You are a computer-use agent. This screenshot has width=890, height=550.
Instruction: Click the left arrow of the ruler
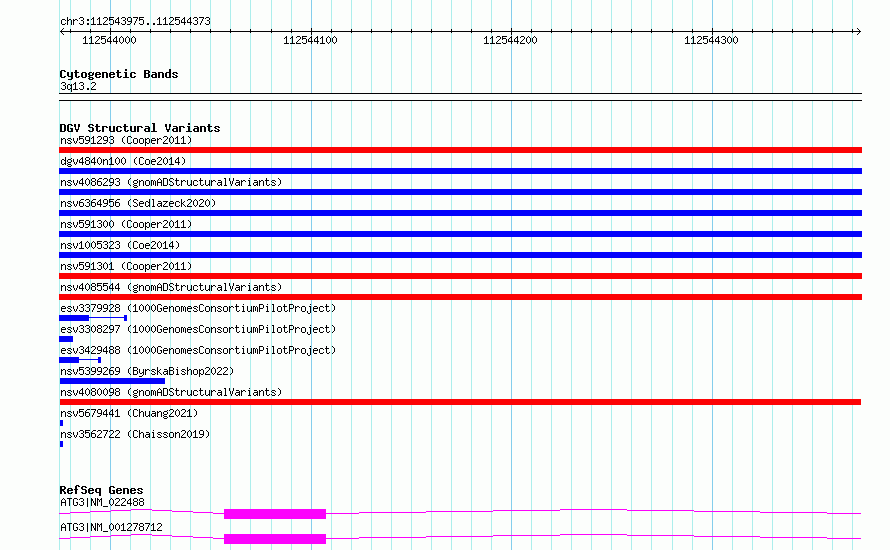click(x=62, y=32)
